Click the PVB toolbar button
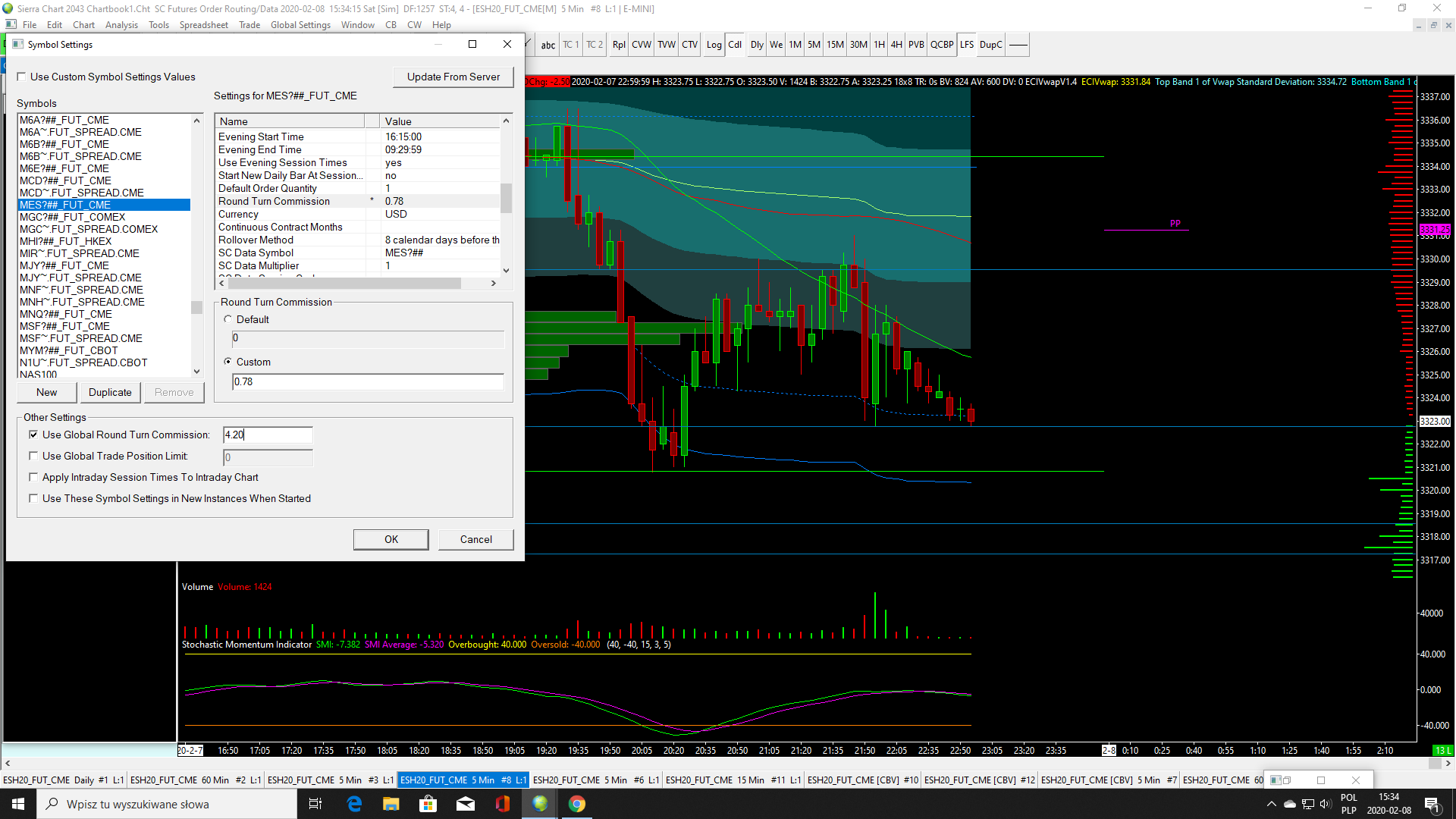This screenshot has width=1456, height=819. pos(916,45)
